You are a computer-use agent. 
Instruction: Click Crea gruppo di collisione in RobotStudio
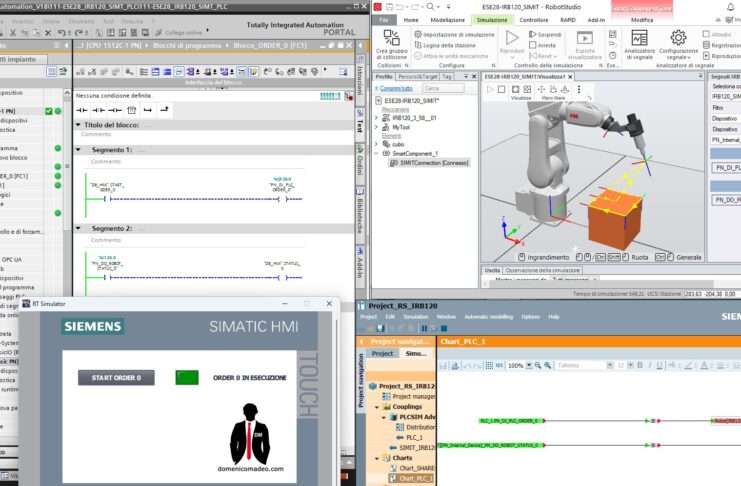(391, 45)
